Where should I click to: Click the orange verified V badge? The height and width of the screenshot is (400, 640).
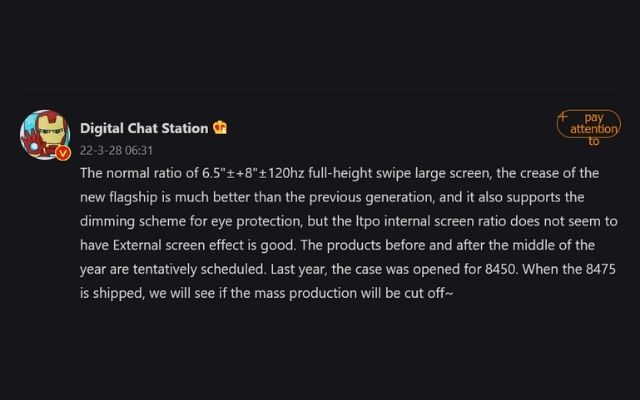pyautogui.click(x=63, y=153)
